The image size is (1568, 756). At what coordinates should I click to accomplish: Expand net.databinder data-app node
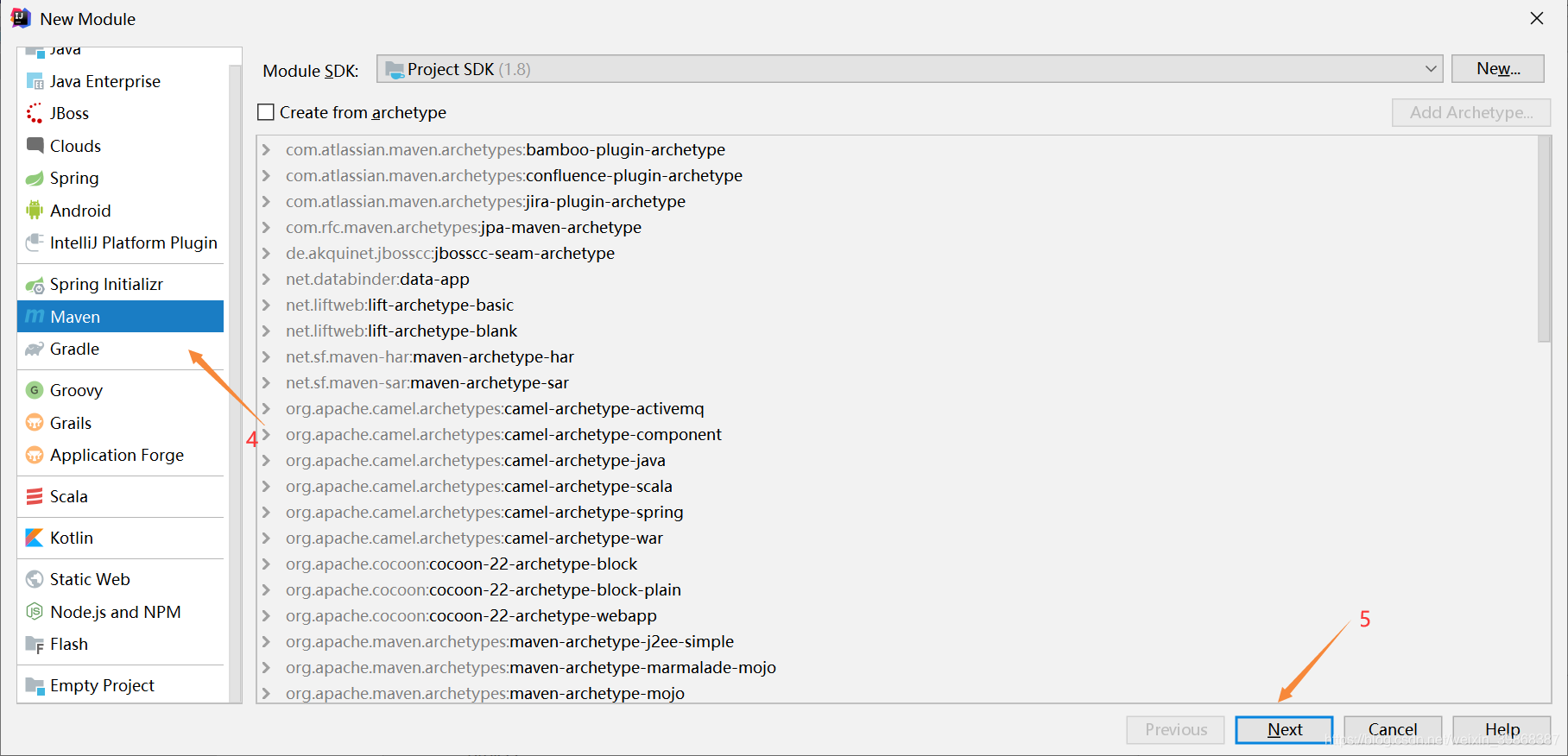(267, 280)
